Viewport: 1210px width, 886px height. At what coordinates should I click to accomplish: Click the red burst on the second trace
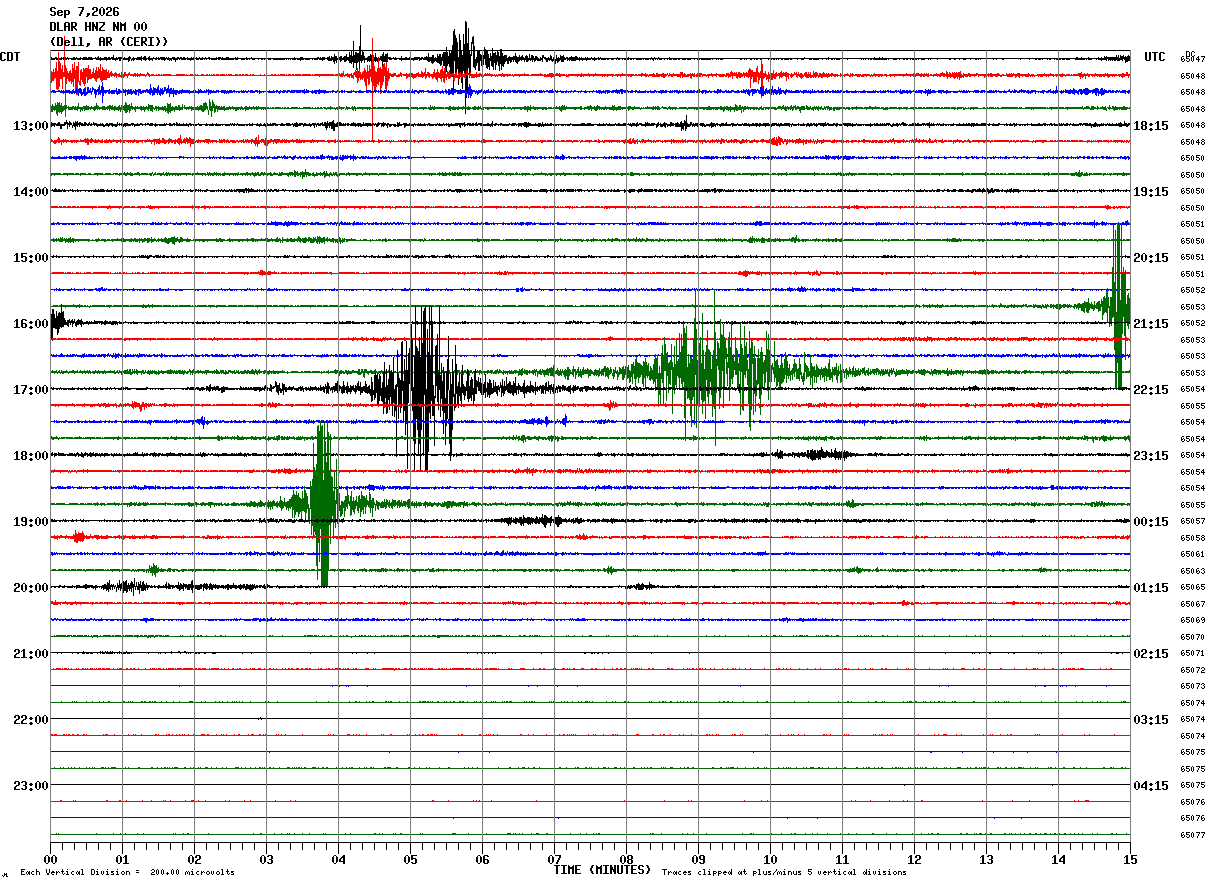(x=374, y=75)
